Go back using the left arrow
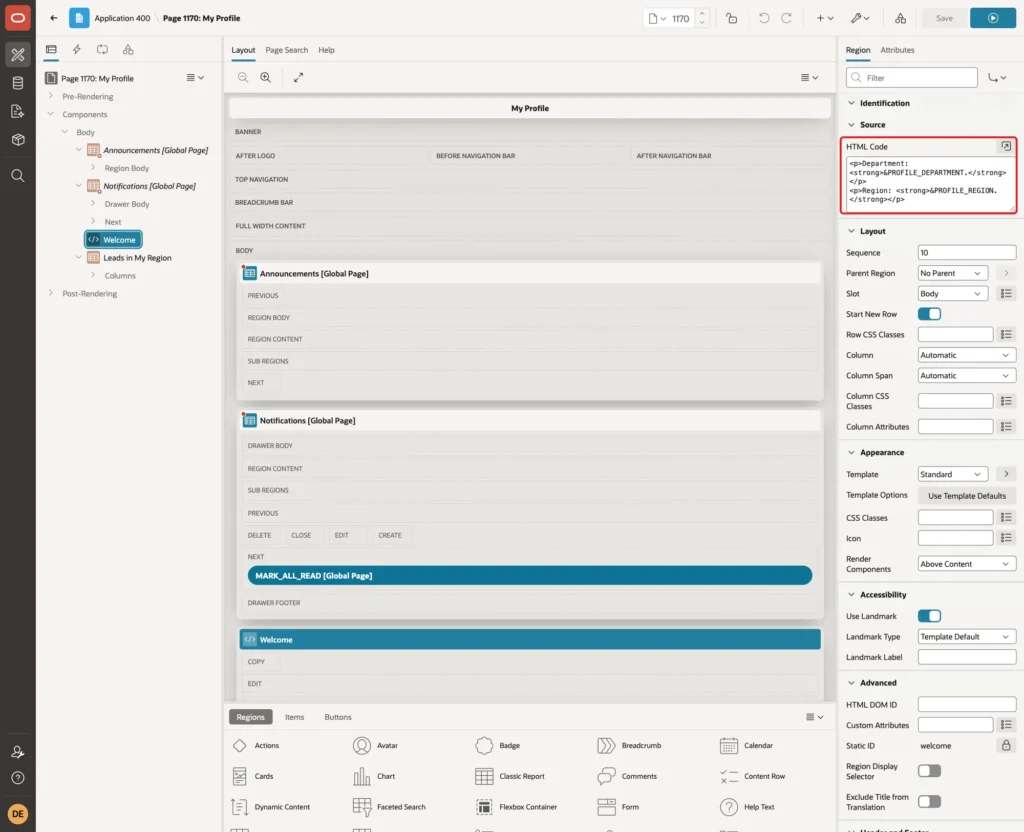This screenshot has width=1024, height=832. click(x=54, y=18)
